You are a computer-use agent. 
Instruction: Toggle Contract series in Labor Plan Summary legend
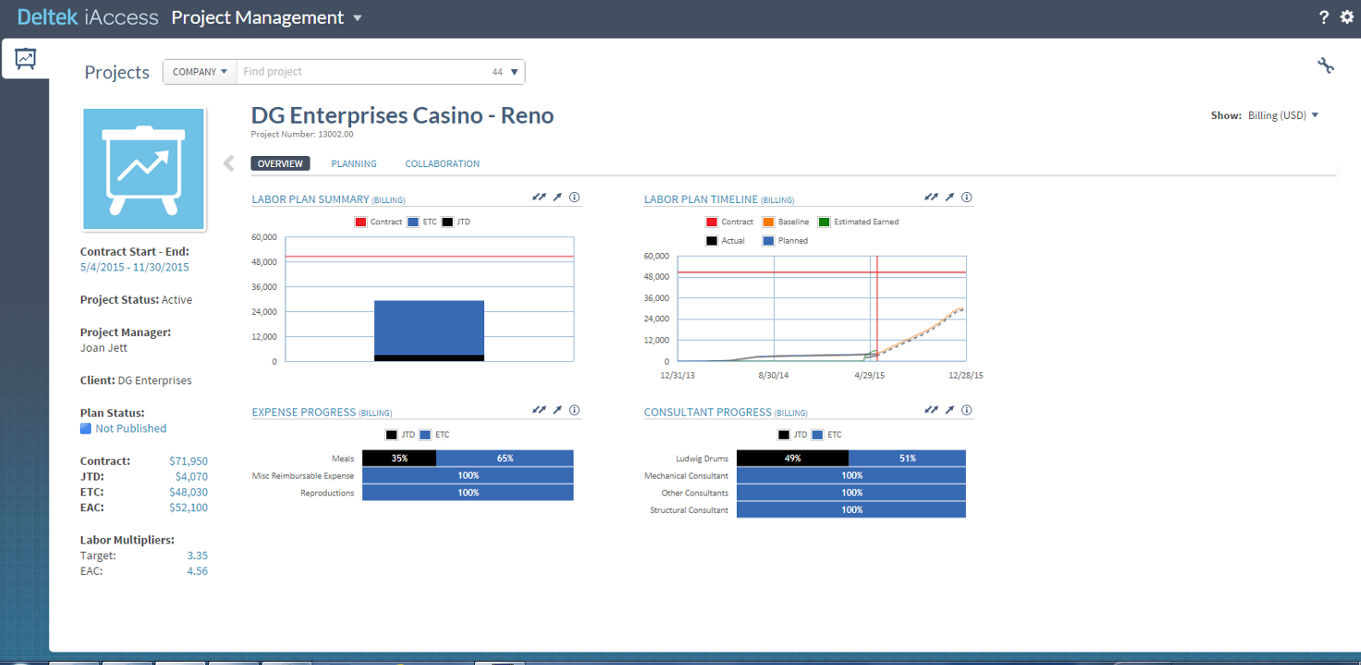(379, 222)
